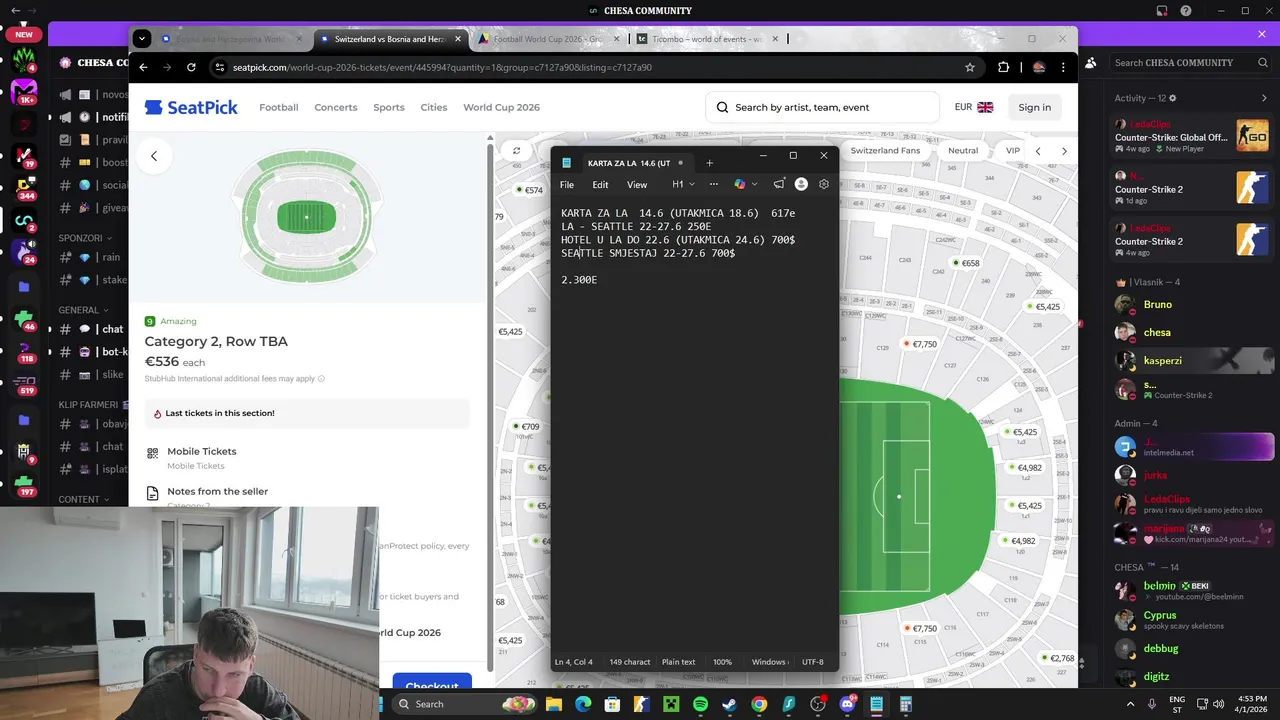The image size is (1280, 720).
Task: Click SeatPick search field
Action: click(822, 107)
